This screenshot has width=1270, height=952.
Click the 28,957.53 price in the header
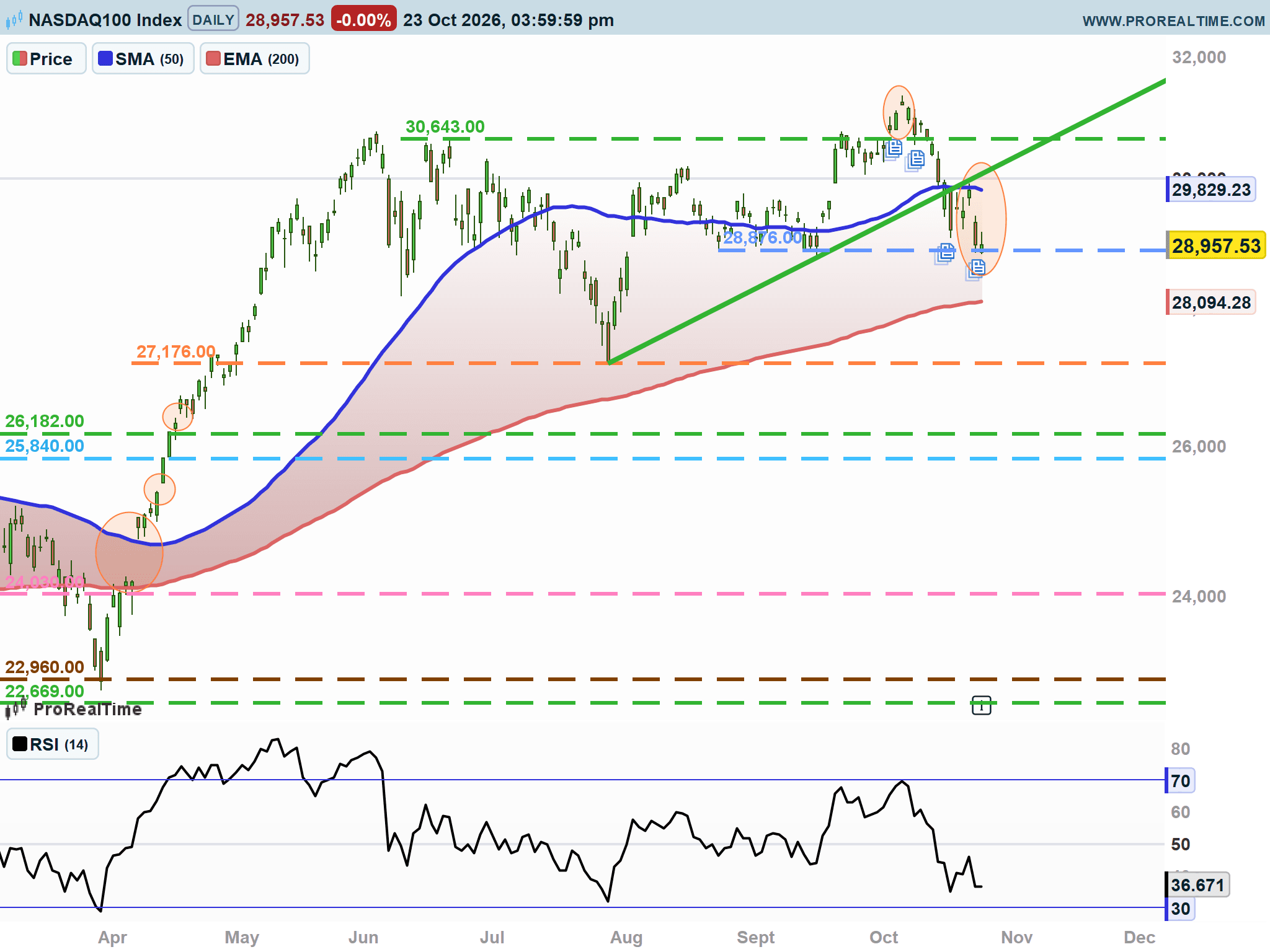tap(285, 20)
